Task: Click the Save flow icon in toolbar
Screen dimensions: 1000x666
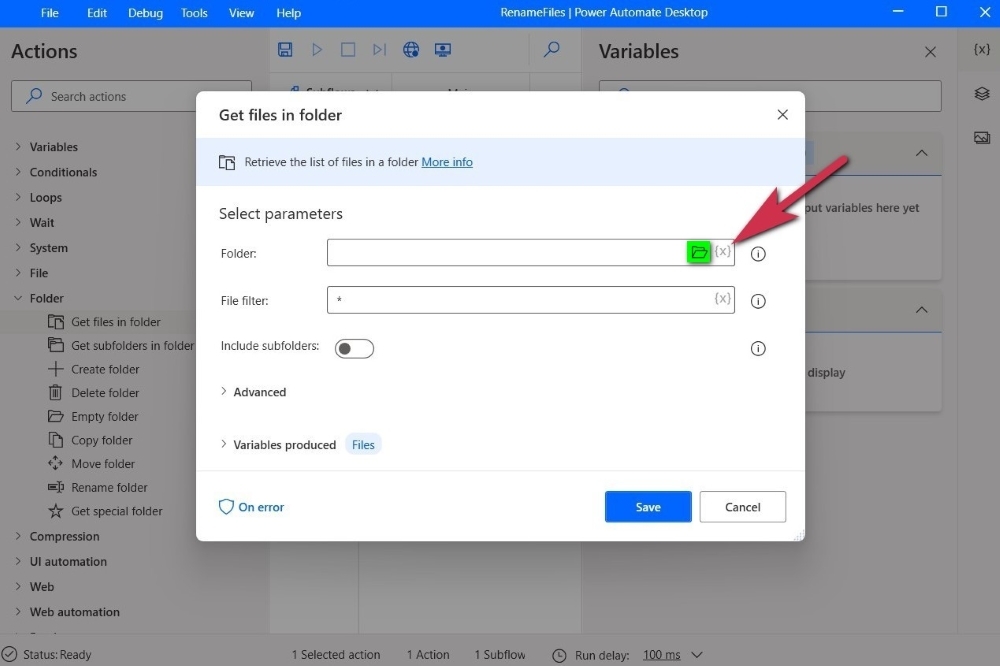Action: [x=285, y=50]
